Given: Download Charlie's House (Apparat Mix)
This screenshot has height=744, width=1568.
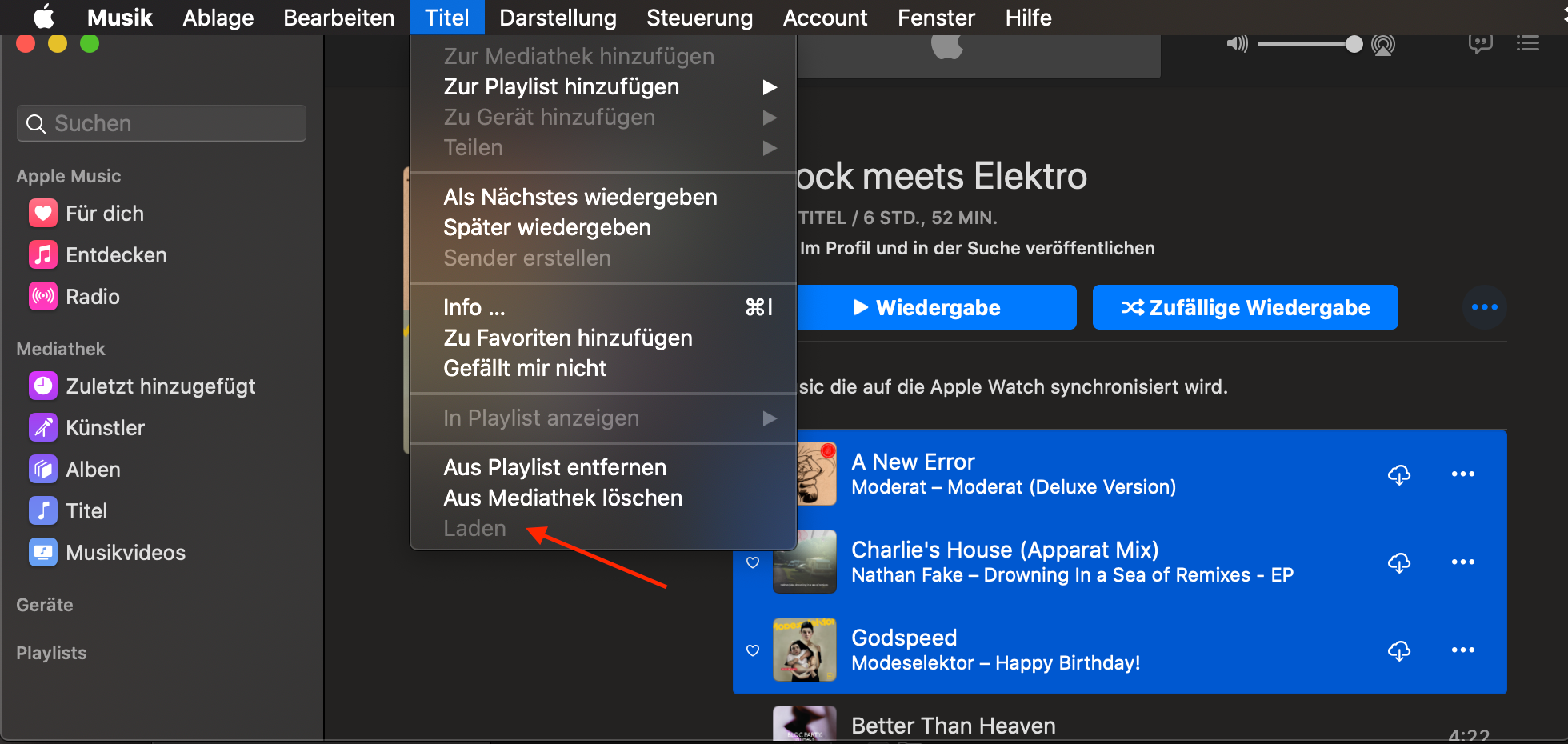Looking at the screenshot, I should coord(1398,562).
